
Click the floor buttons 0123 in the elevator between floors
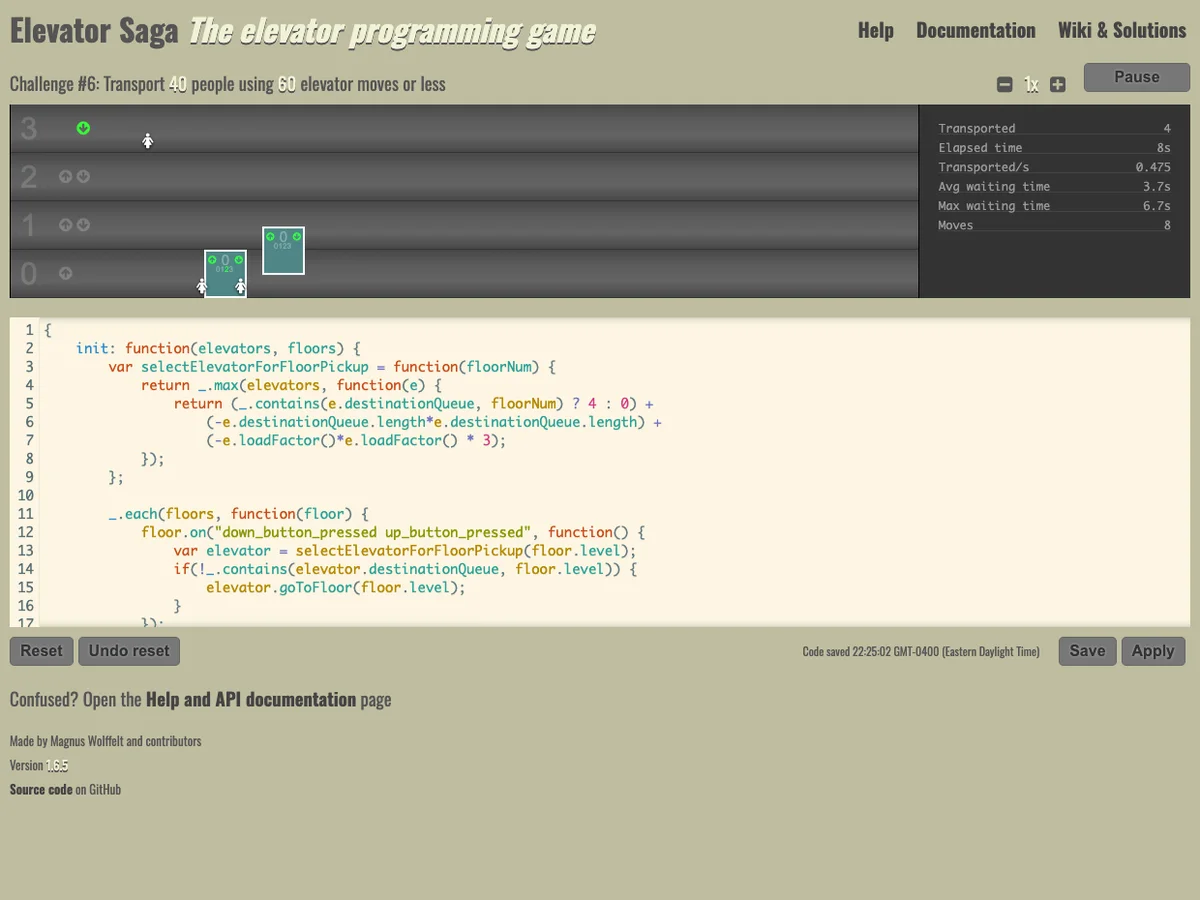pos(283,246)
